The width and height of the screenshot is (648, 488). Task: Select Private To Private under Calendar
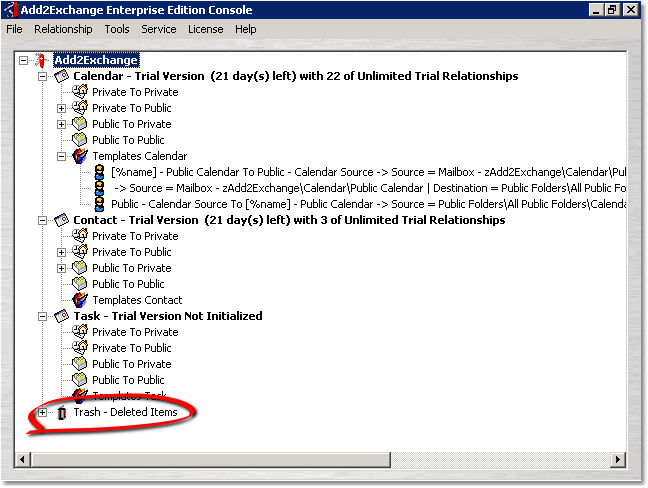click(x=135, y=92)
